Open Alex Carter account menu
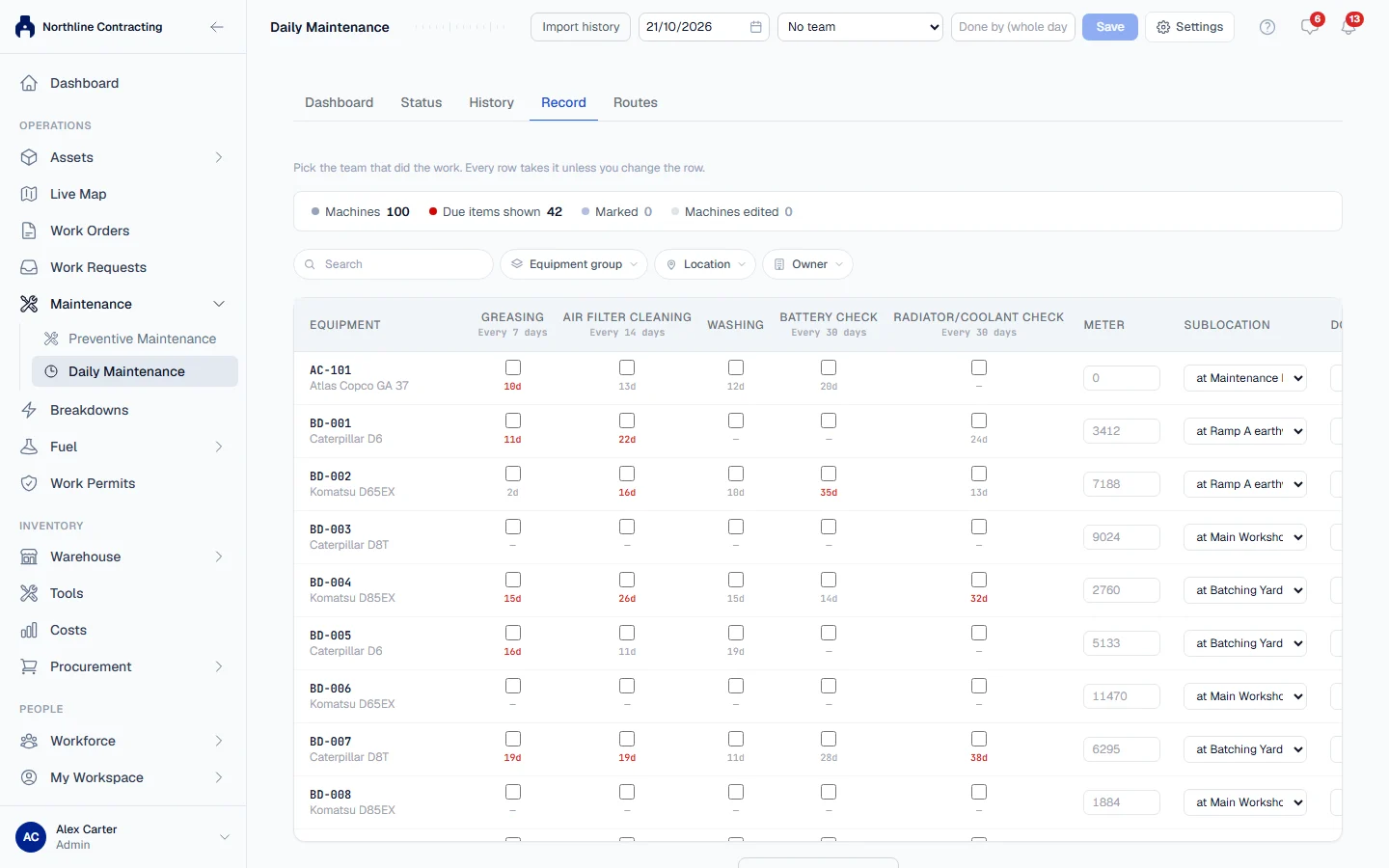1389x868 pixels. click(x=123, y=837)
